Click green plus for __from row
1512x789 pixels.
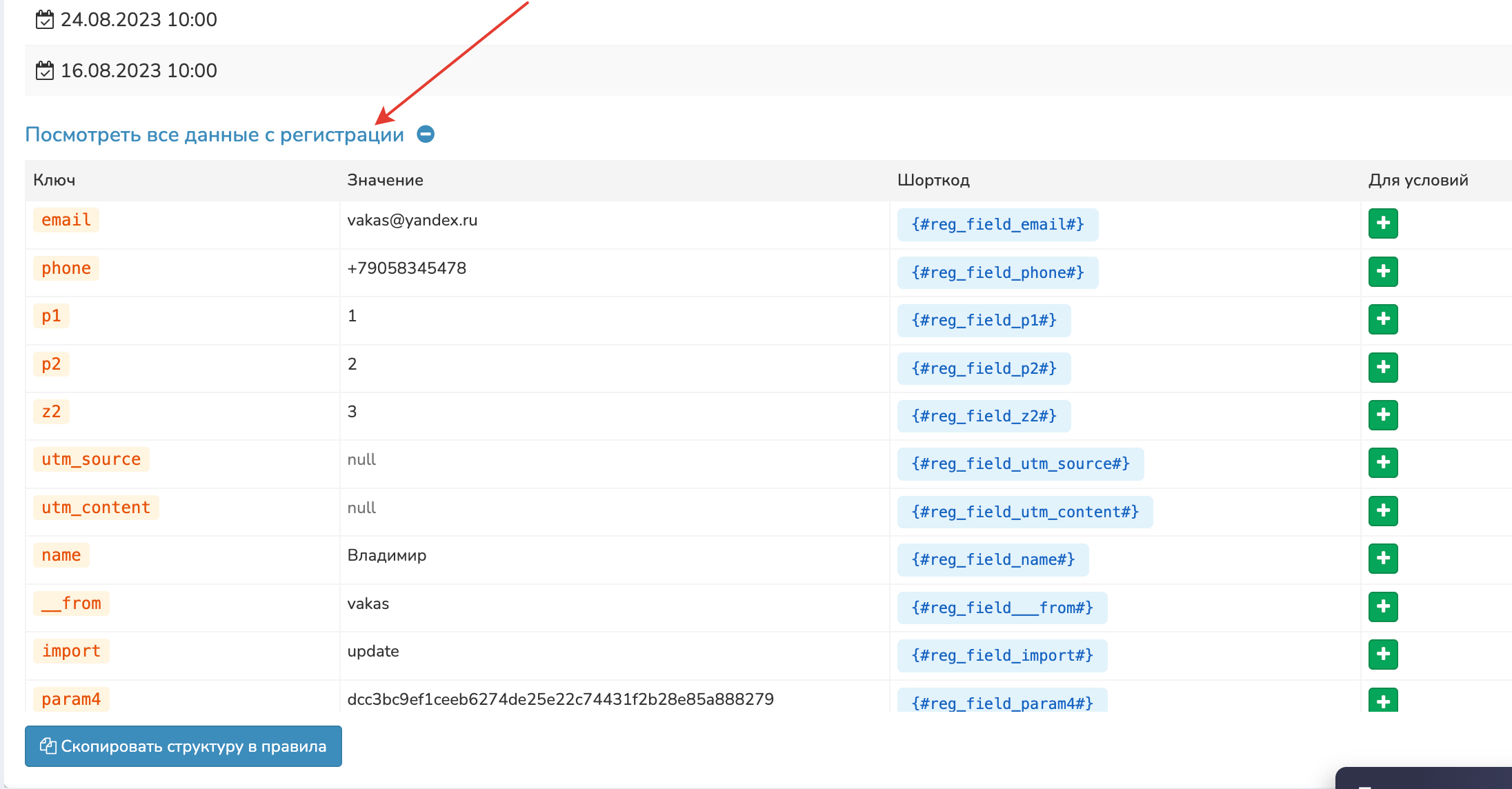1383,607
